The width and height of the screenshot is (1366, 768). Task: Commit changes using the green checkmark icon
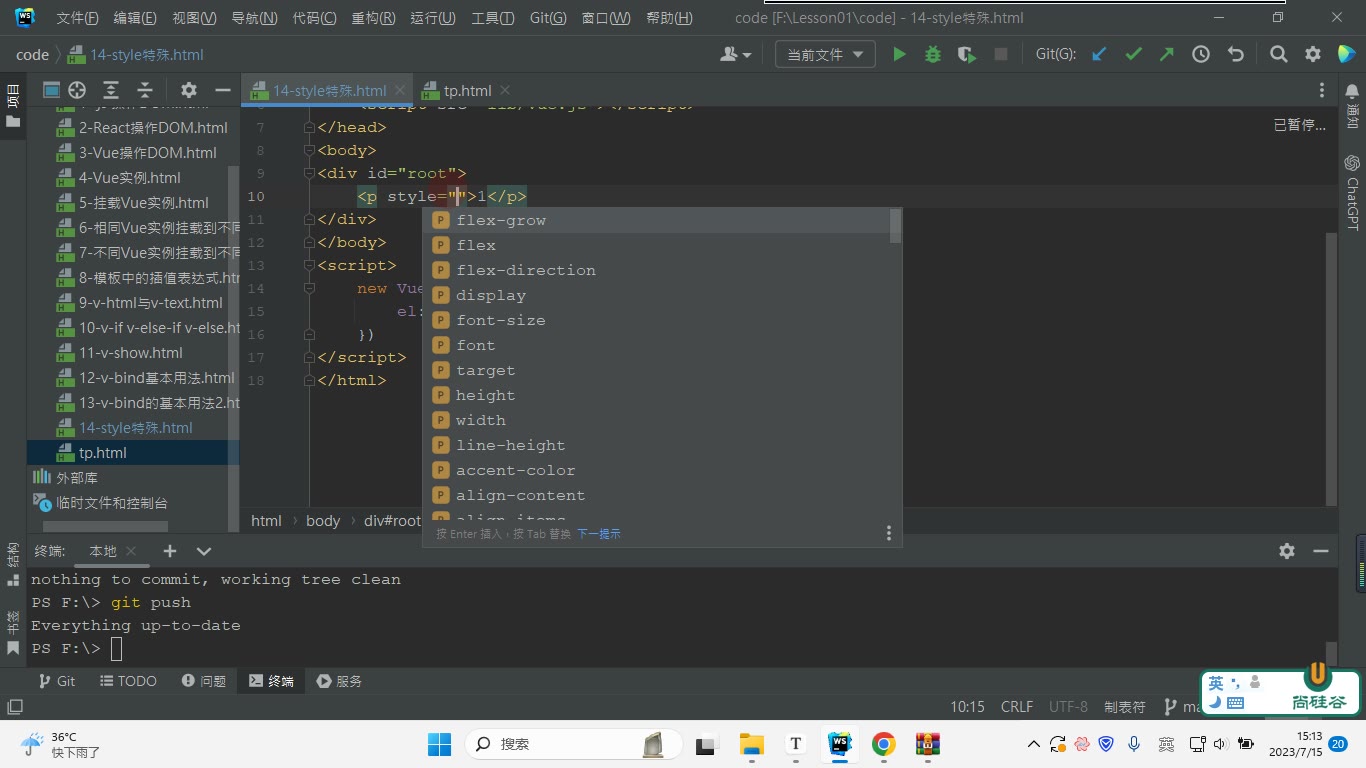[1133, 55]
